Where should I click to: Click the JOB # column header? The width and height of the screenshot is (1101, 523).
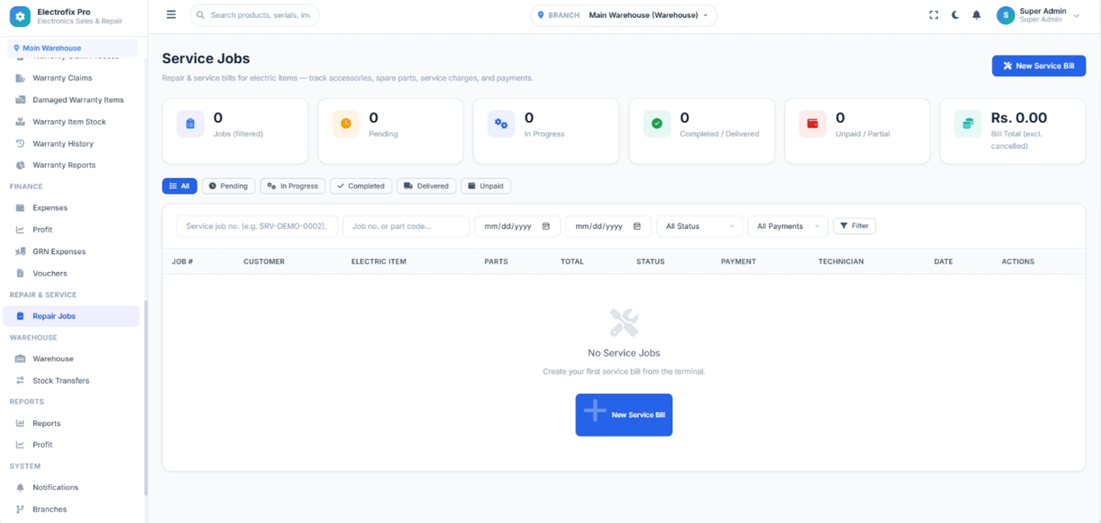click(x=183, y=261)
